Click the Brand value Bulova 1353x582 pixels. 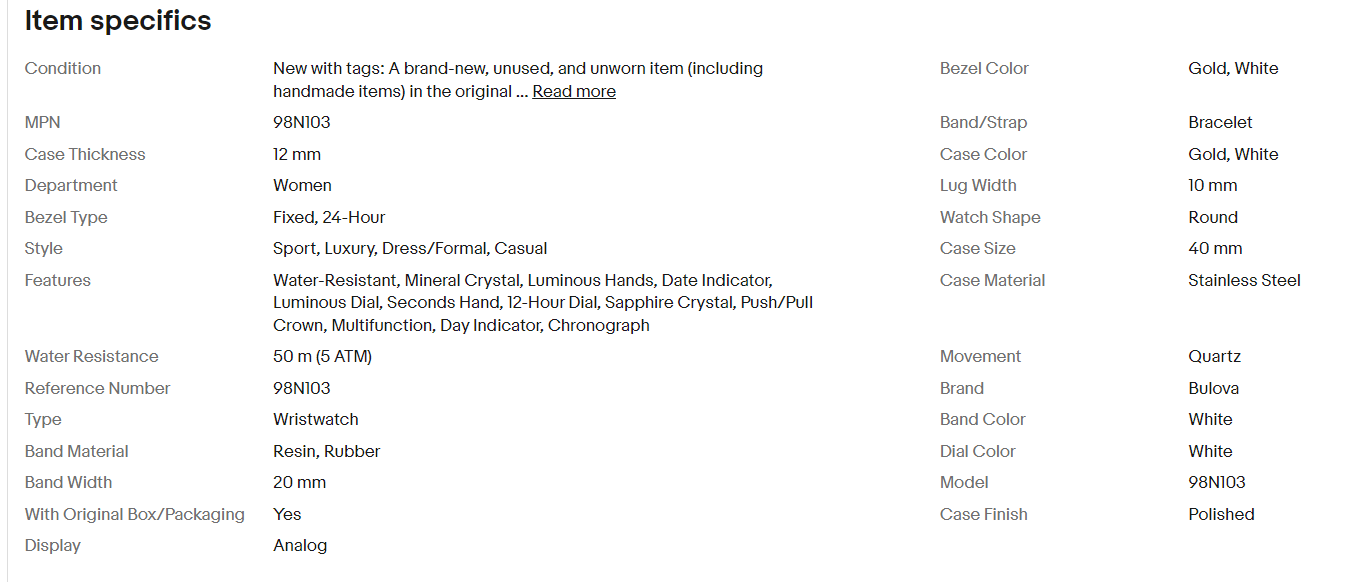tap(1213, 388)
